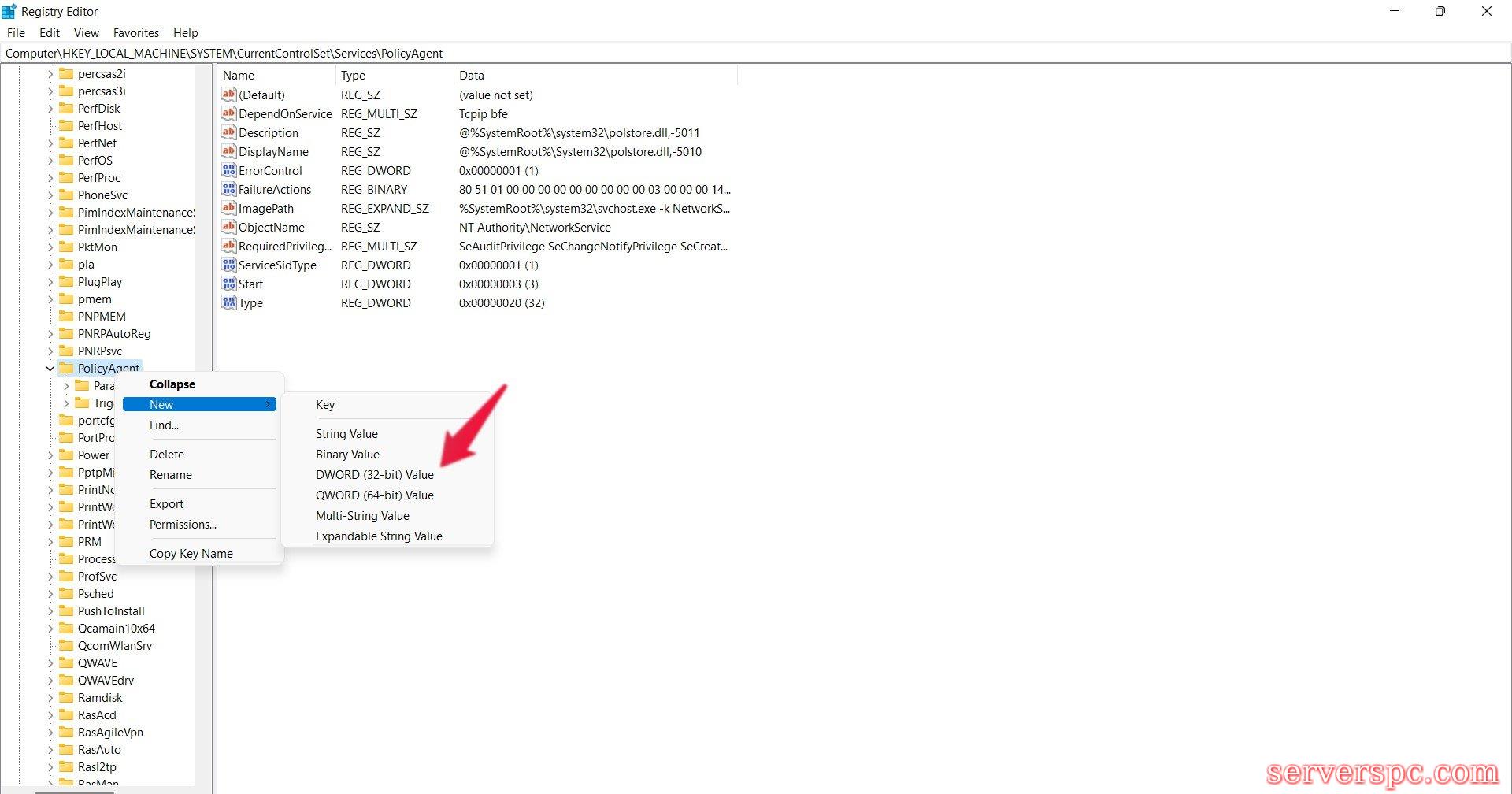Open the Favorites menu
The height and width of the screenshot is (794, 1512).
click(135, 33)
